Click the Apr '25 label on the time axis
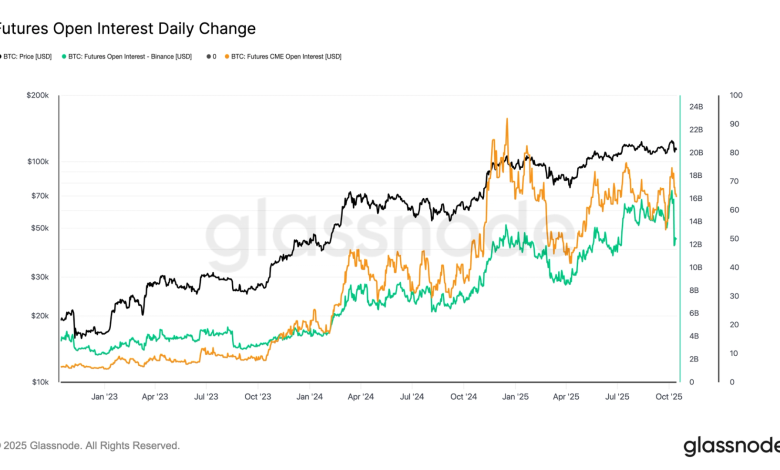780x470 pixels. (566, 396)
